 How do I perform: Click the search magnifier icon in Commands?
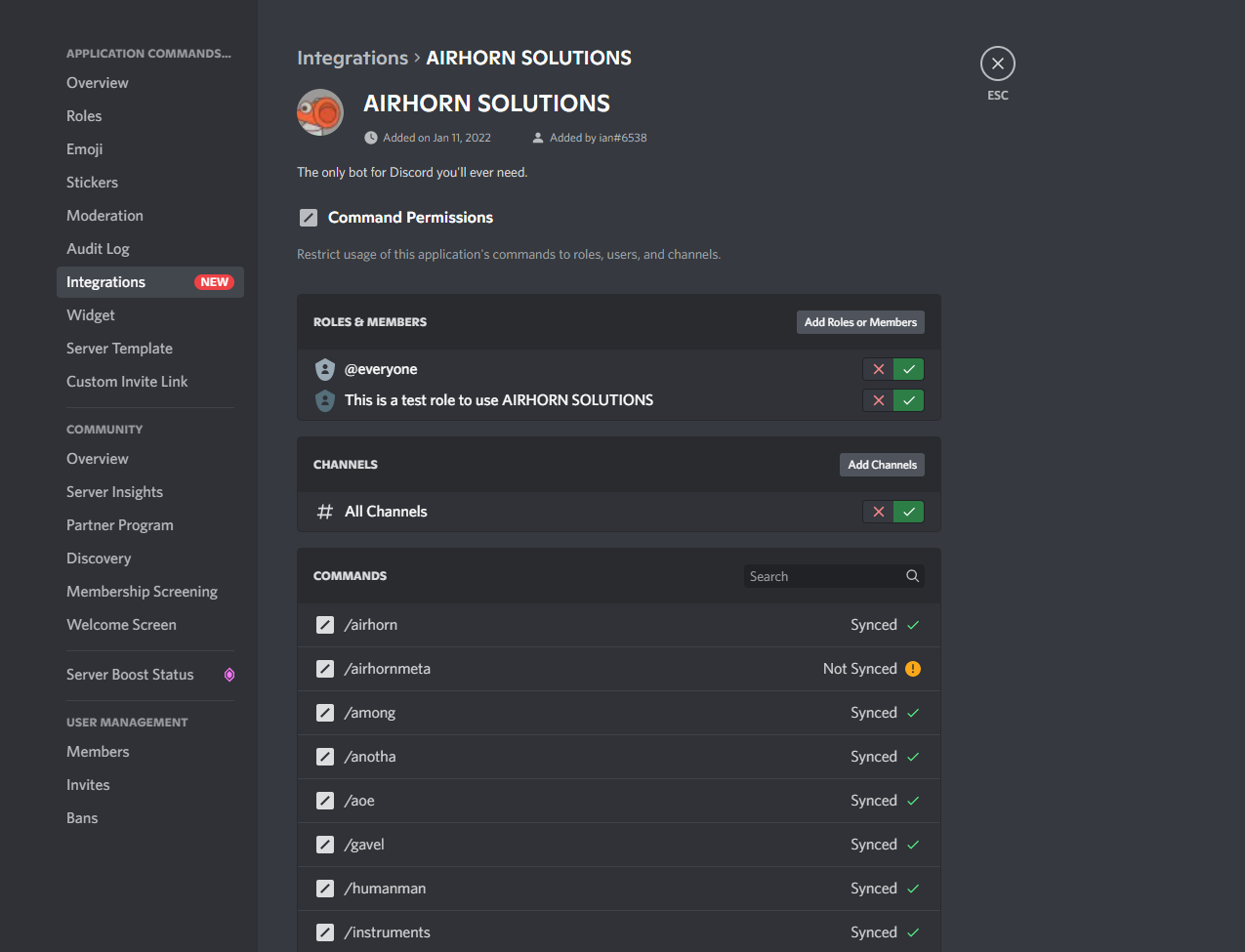tap(912, 576)
